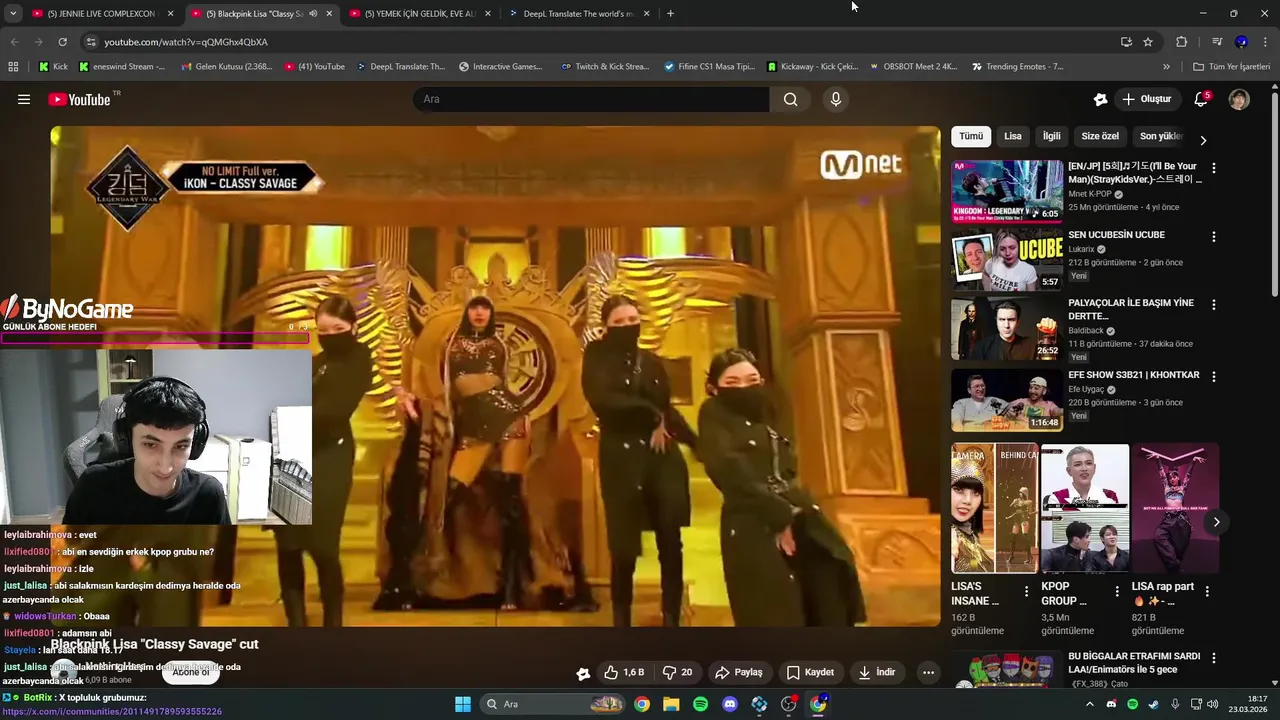Go back with browser back arrow
Image resolution: width=1280 pixels, height=720 pixels.
[x=14, y=42]
